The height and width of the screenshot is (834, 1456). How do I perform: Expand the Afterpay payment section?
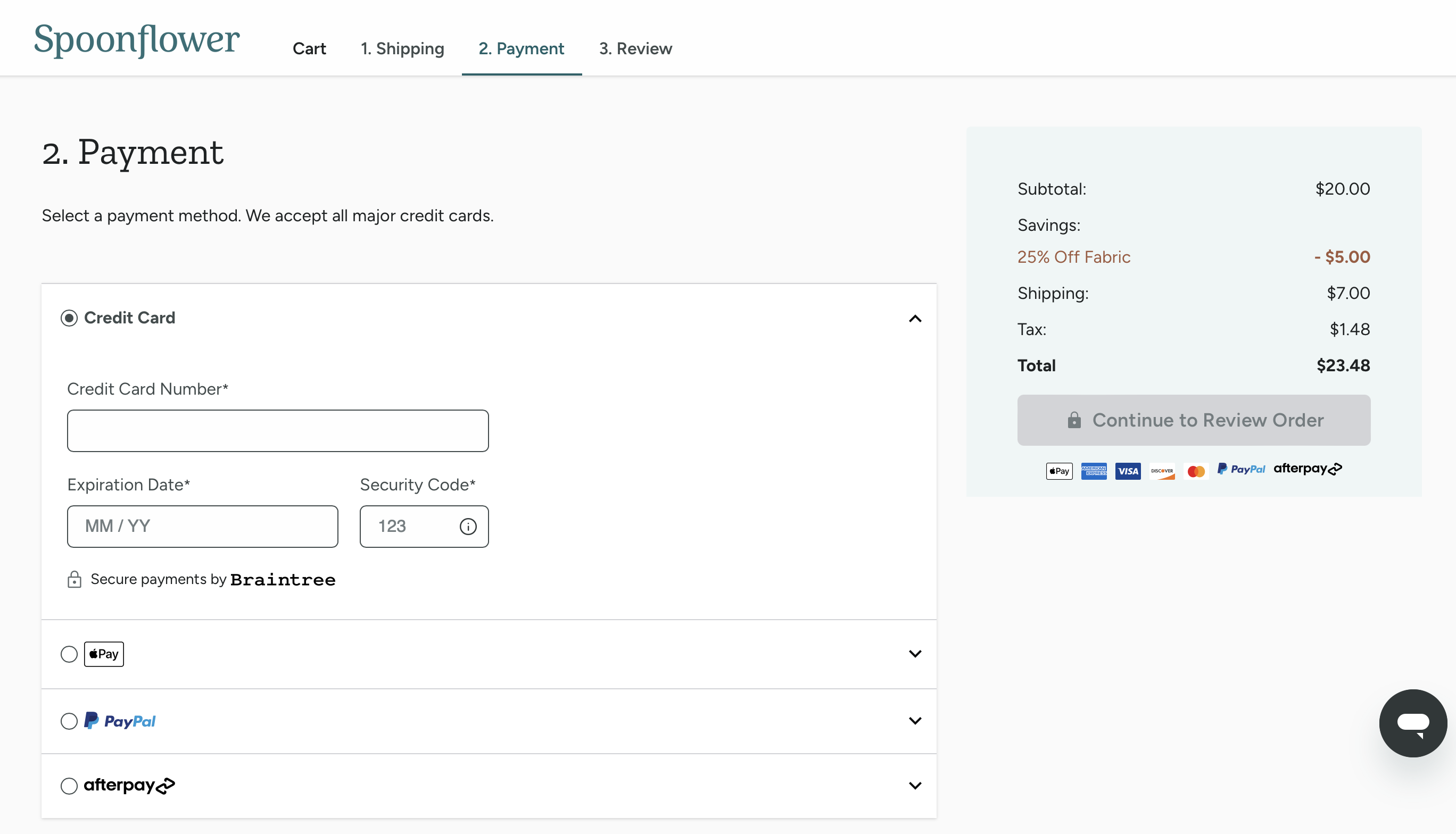click(x=914, y=785)
